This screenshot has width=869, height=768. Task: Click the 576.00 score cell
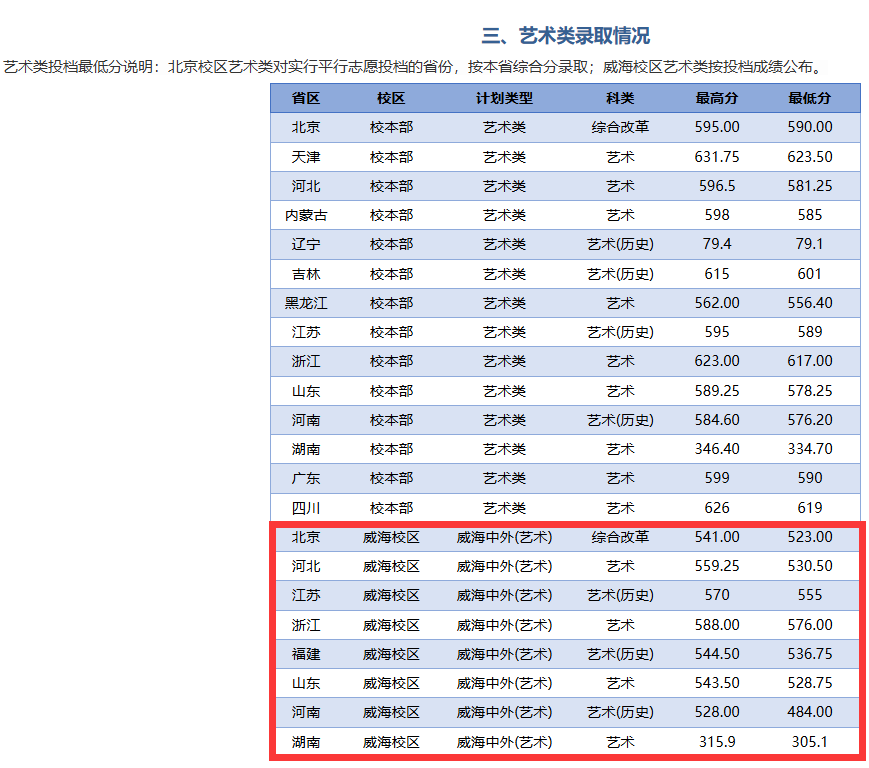point(810,624)
